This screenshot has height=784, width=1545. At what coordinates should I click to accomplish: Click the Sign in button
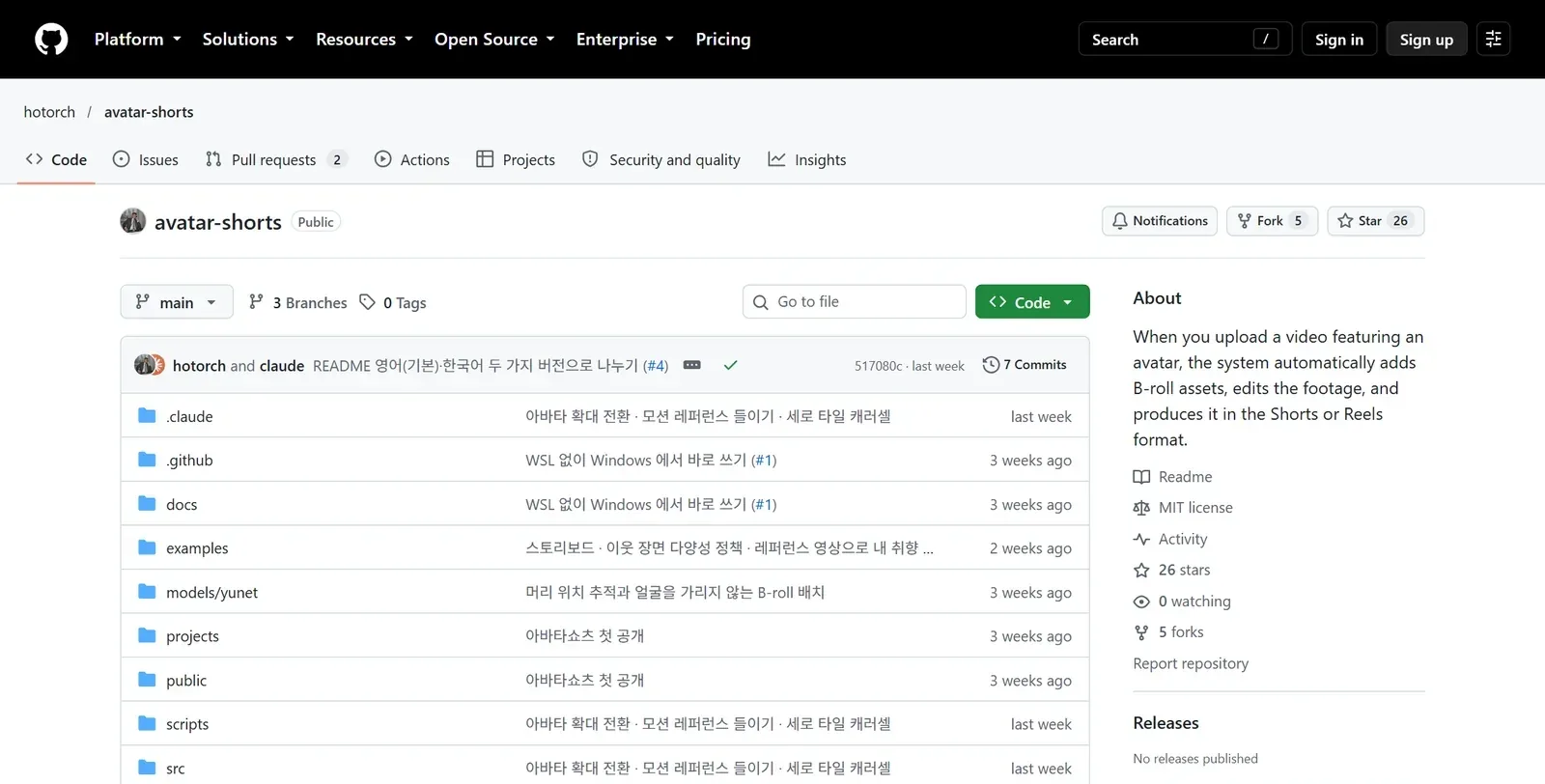(x=1339, y=40)
